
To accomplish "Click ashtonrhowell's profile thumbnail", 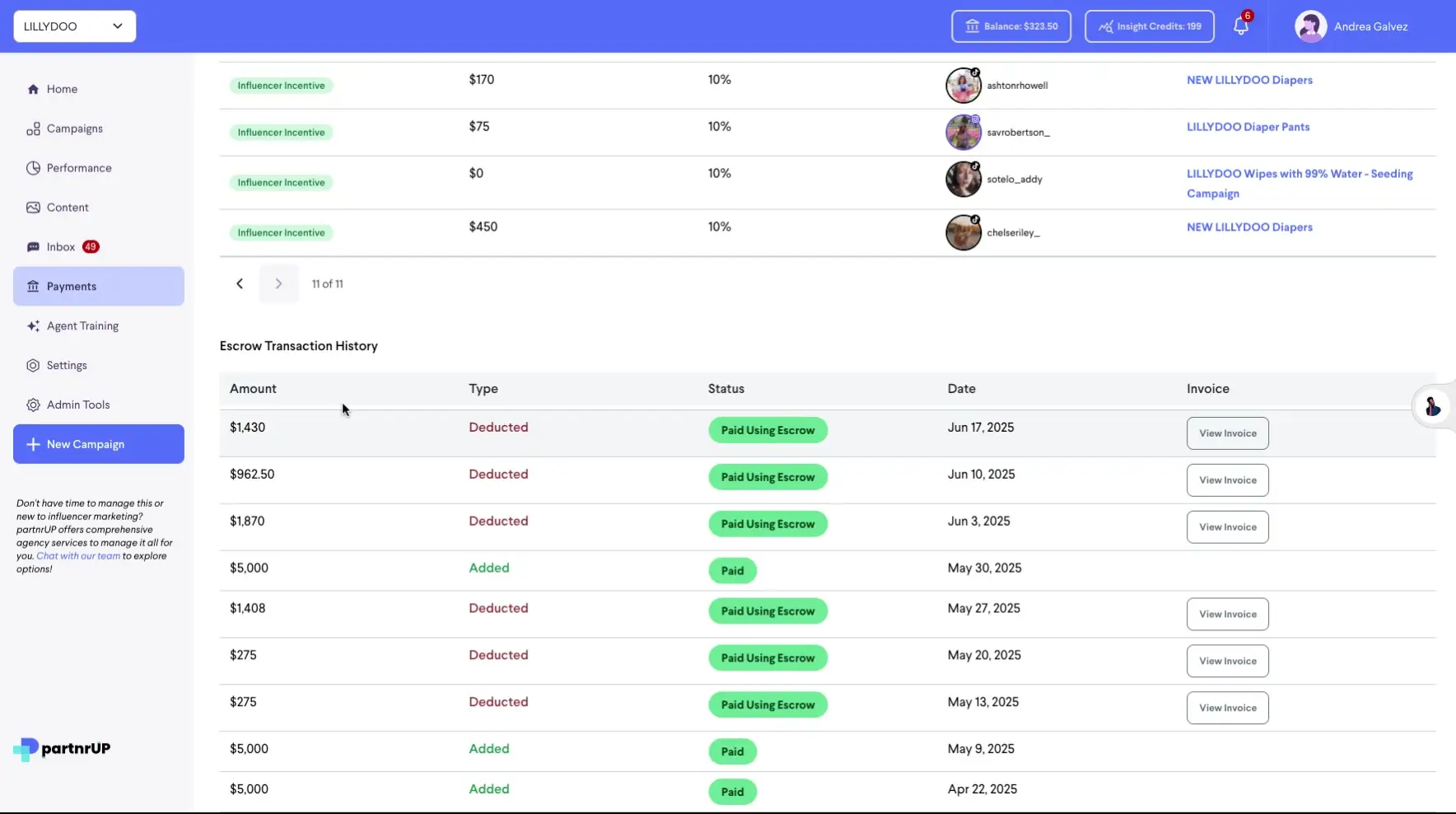I will 963,85.
